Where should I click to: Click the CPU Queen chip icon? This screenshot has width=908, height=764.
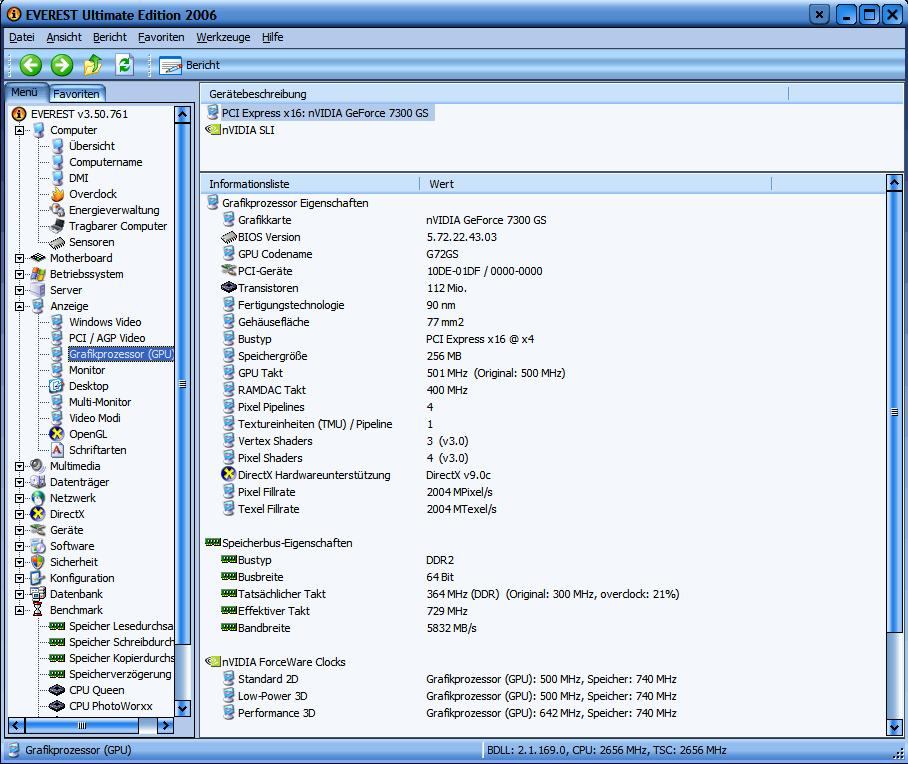click(x=57, y=690)
